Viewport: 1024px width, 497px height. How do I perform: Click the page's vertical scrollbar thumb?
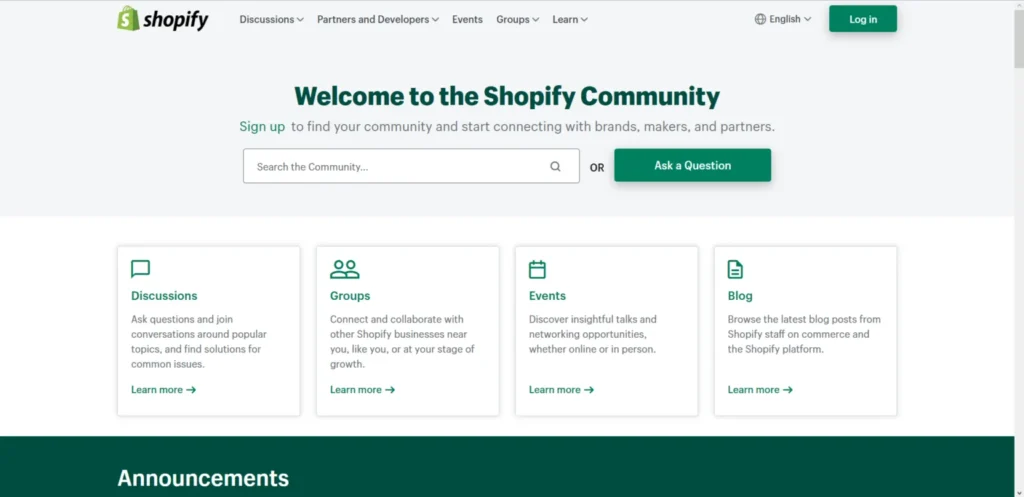(x=1019, y=39)
